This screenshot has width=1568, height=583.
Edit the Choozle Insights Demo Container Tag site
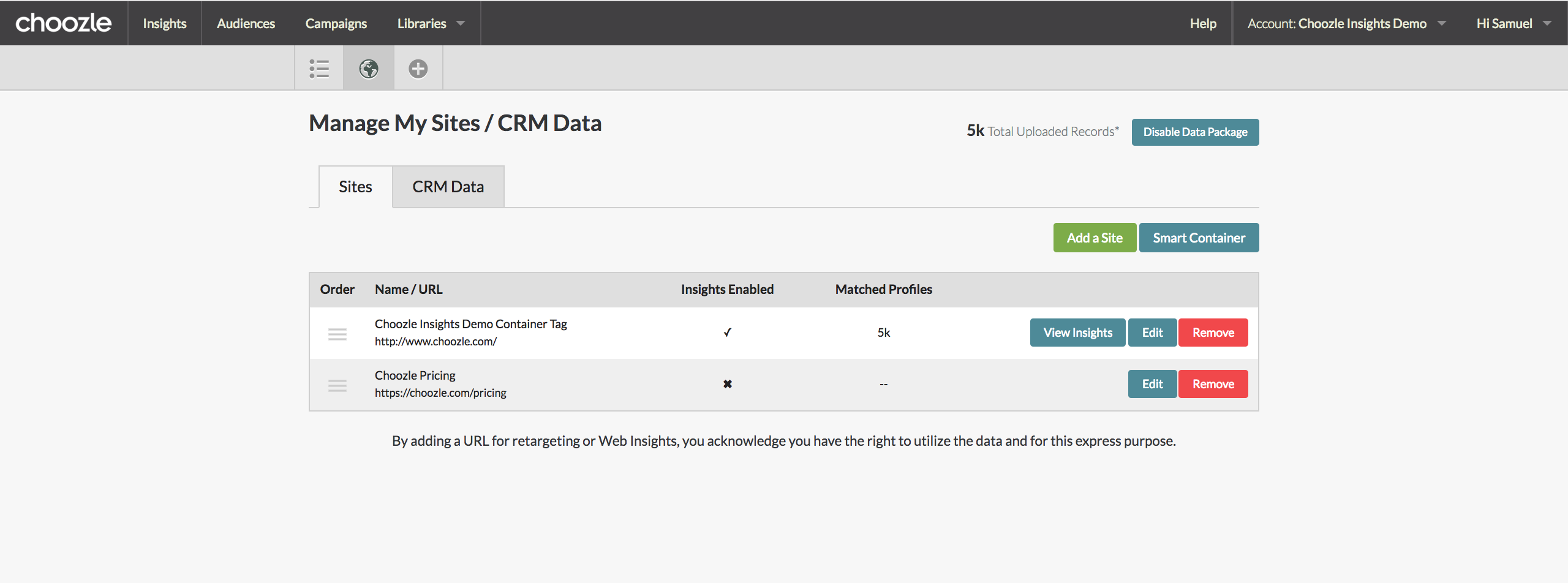(x=1152, y=333)
